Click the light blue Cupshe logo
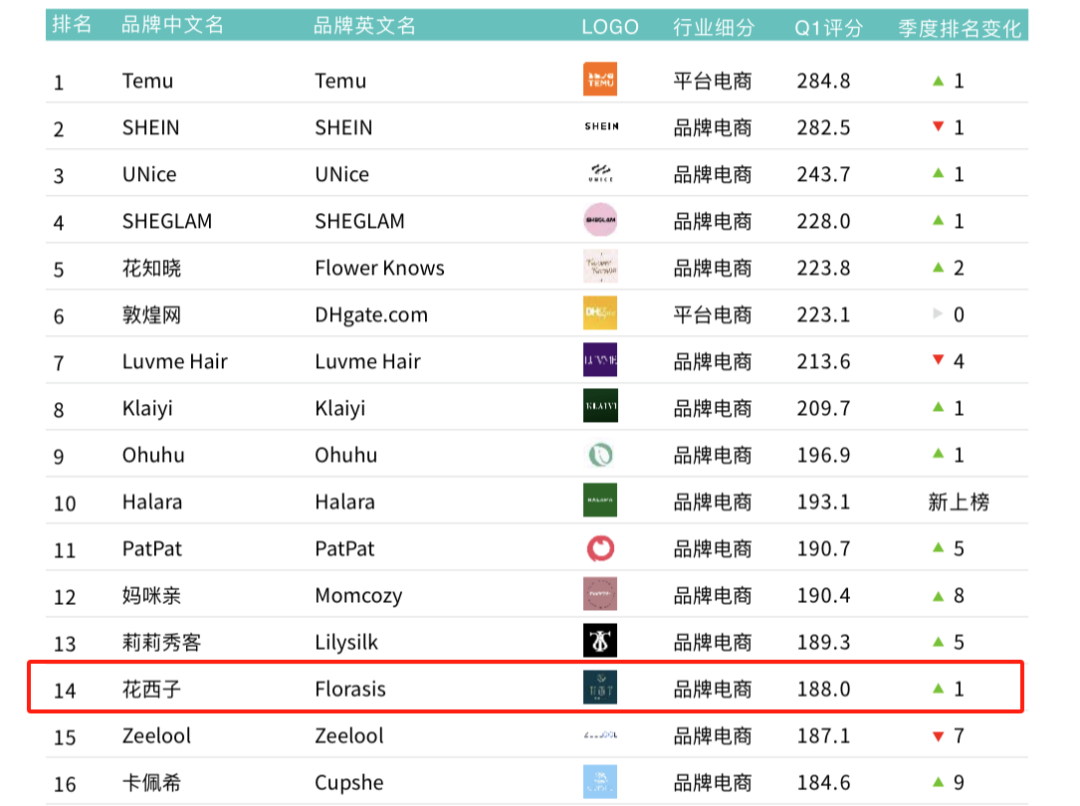This screenshot has width=1080, height=806. tap(600, 781)
